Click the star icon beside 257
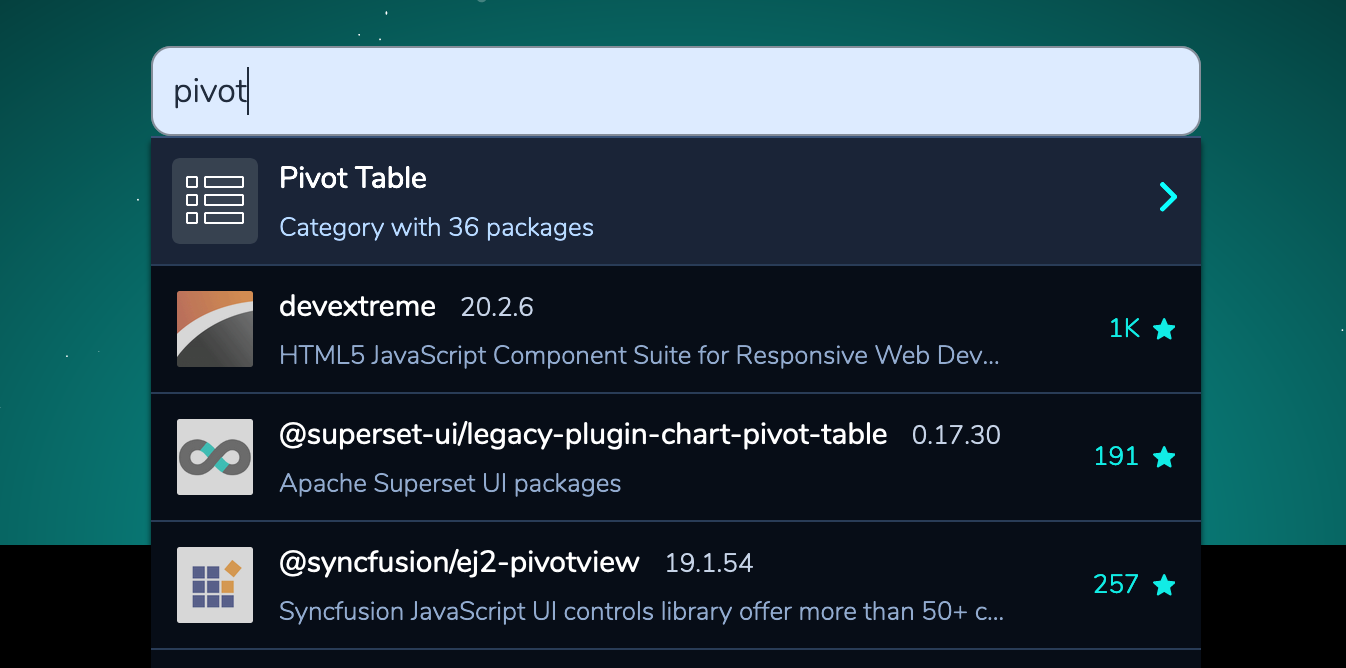The height and width of the screenshot is (668, 1346). (x=1164, y=585)
